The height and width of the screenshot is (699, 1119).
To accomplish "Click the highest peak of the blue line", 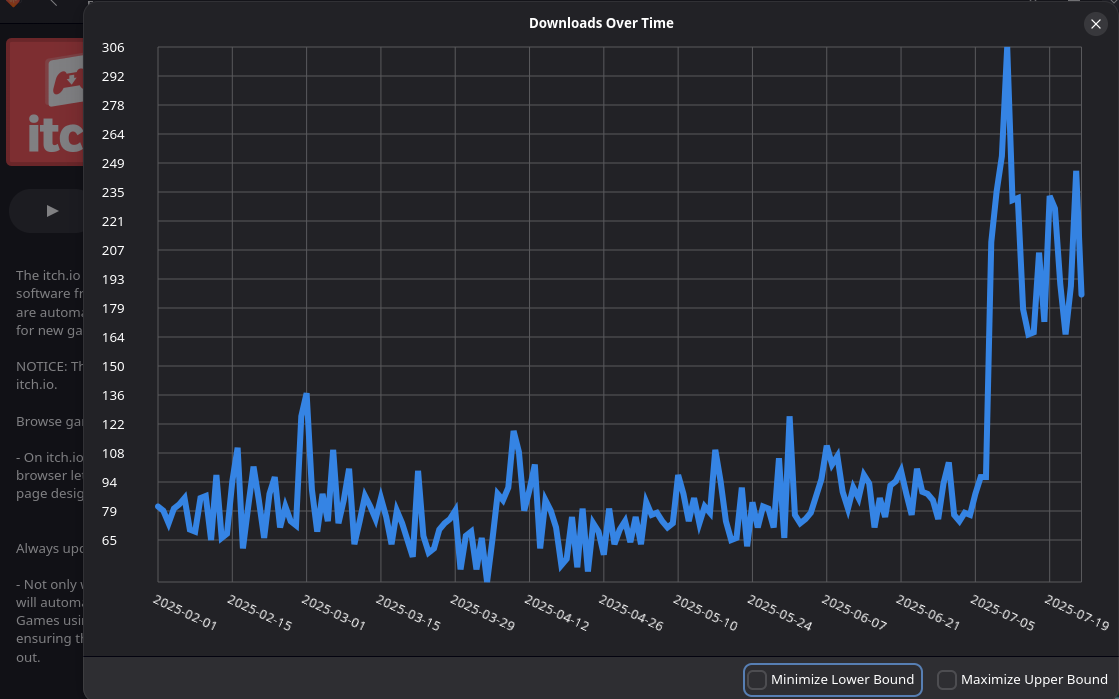I will pos(1007,50).
